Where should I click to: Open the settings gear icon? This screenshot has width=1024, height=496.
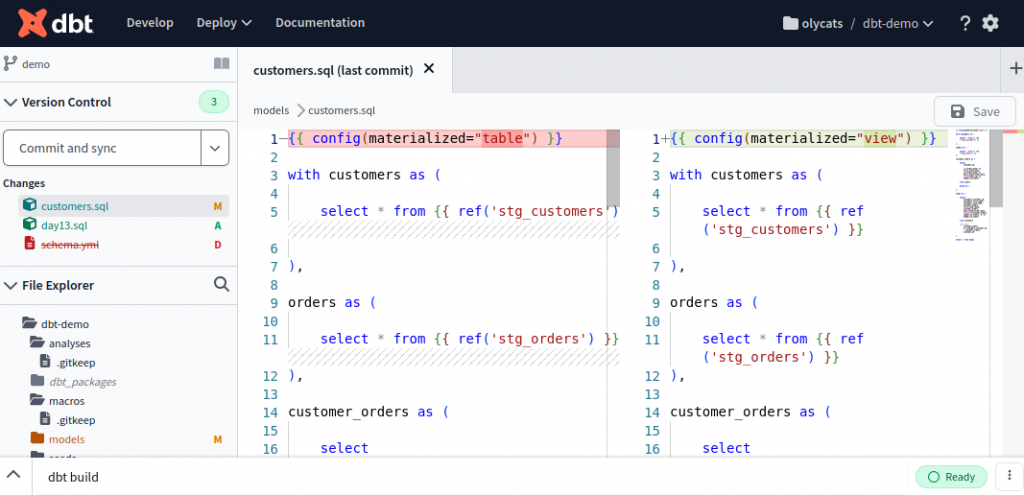(x=990, y=23)
